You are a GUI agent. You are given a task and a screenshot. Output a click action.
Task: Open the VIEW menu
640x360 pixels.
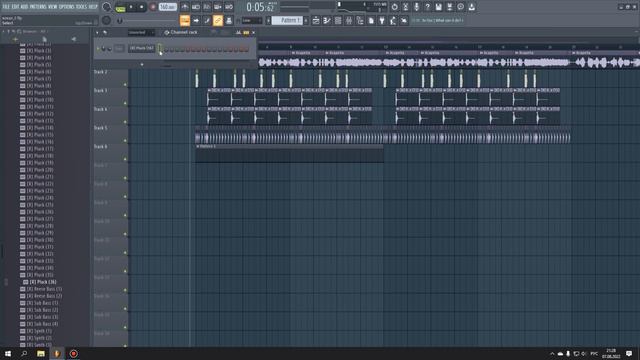(x=53, y=7)
